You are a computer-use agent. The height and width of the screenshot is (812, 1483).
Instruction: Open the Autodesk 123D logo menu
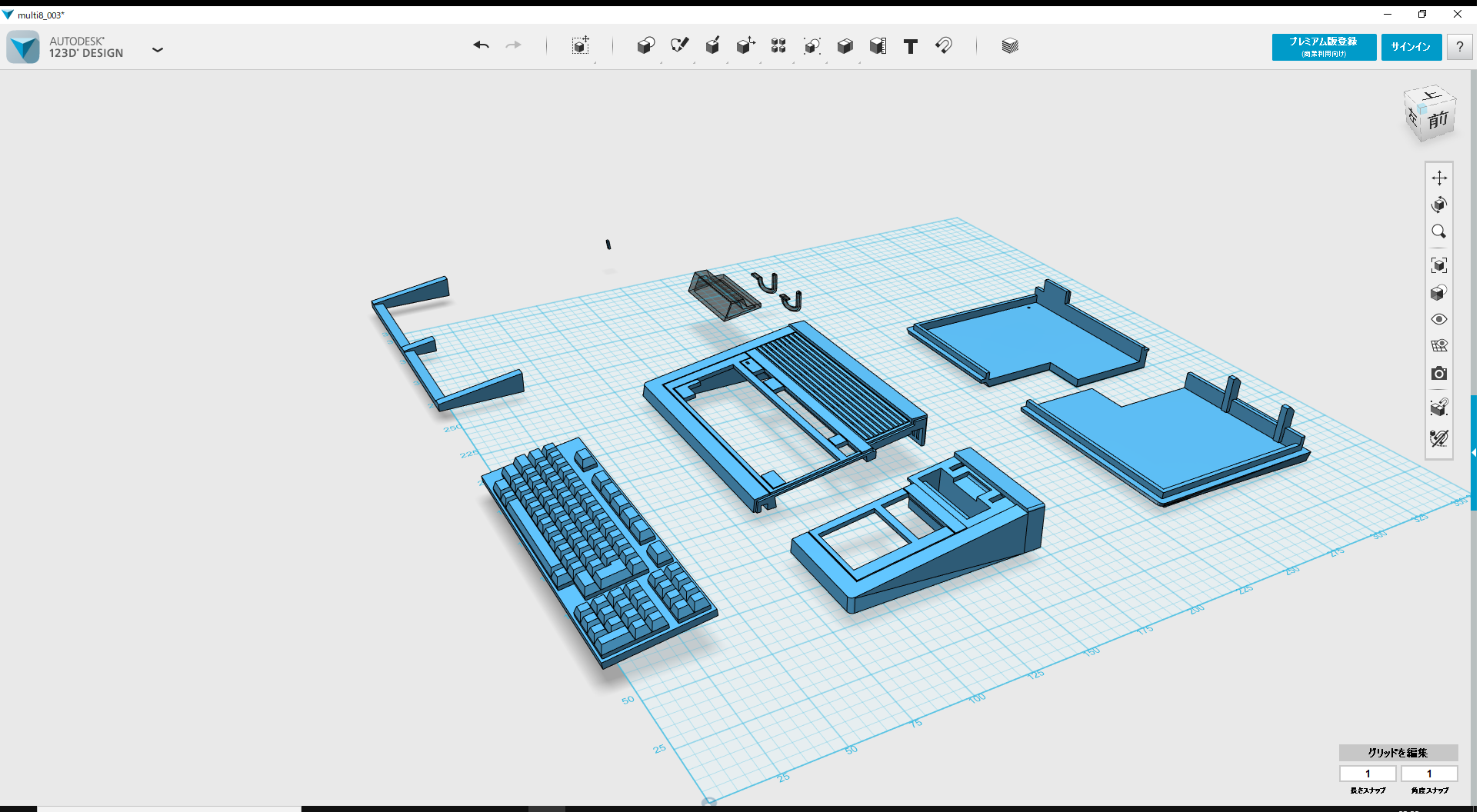[22, 47]
